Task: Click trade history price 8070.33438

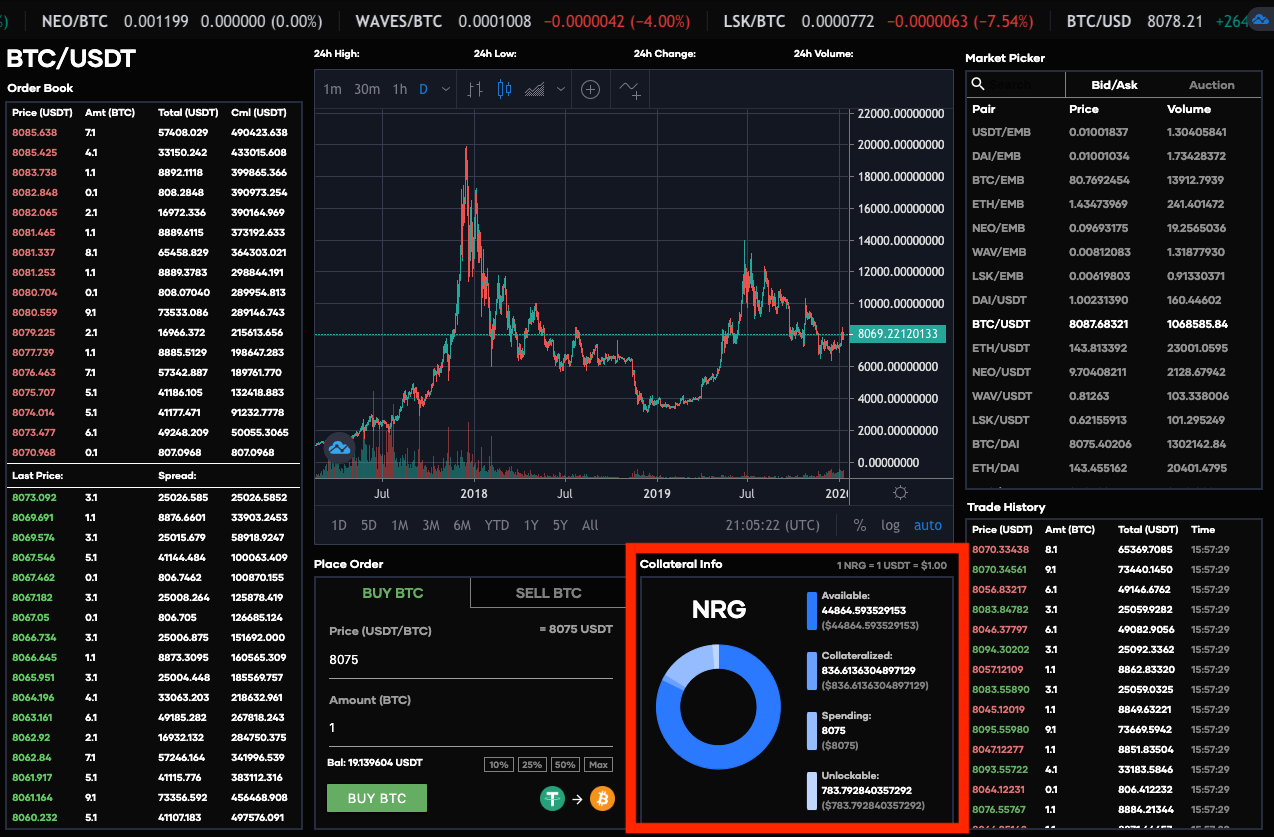Action: pyautogui.click(x=1001, y=549)
